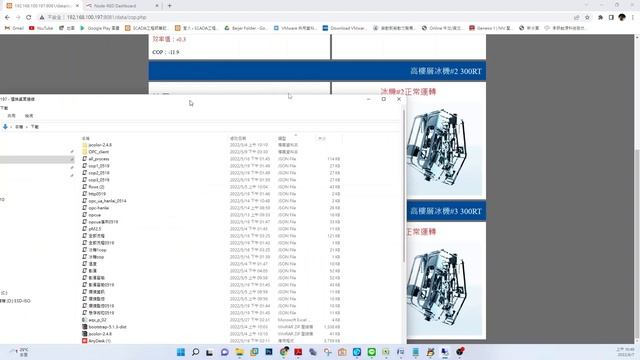Switch to the Node-RED Dashboard tab
Image resolution: width=640 pixels, height=360 pixels.
122,6
